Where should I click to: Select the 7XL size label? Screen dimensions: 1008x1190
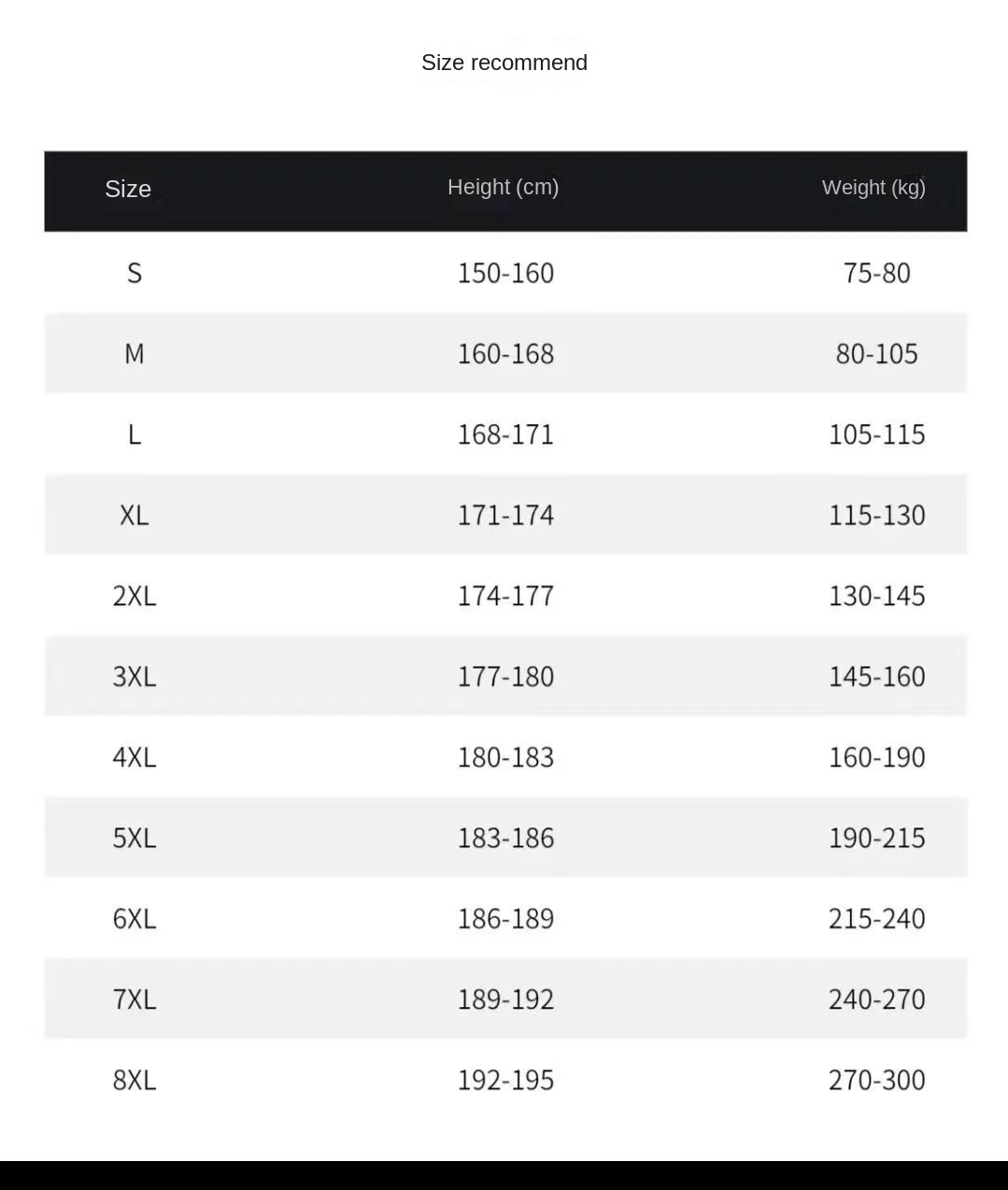pyautogui.click(x=135, y=999)
